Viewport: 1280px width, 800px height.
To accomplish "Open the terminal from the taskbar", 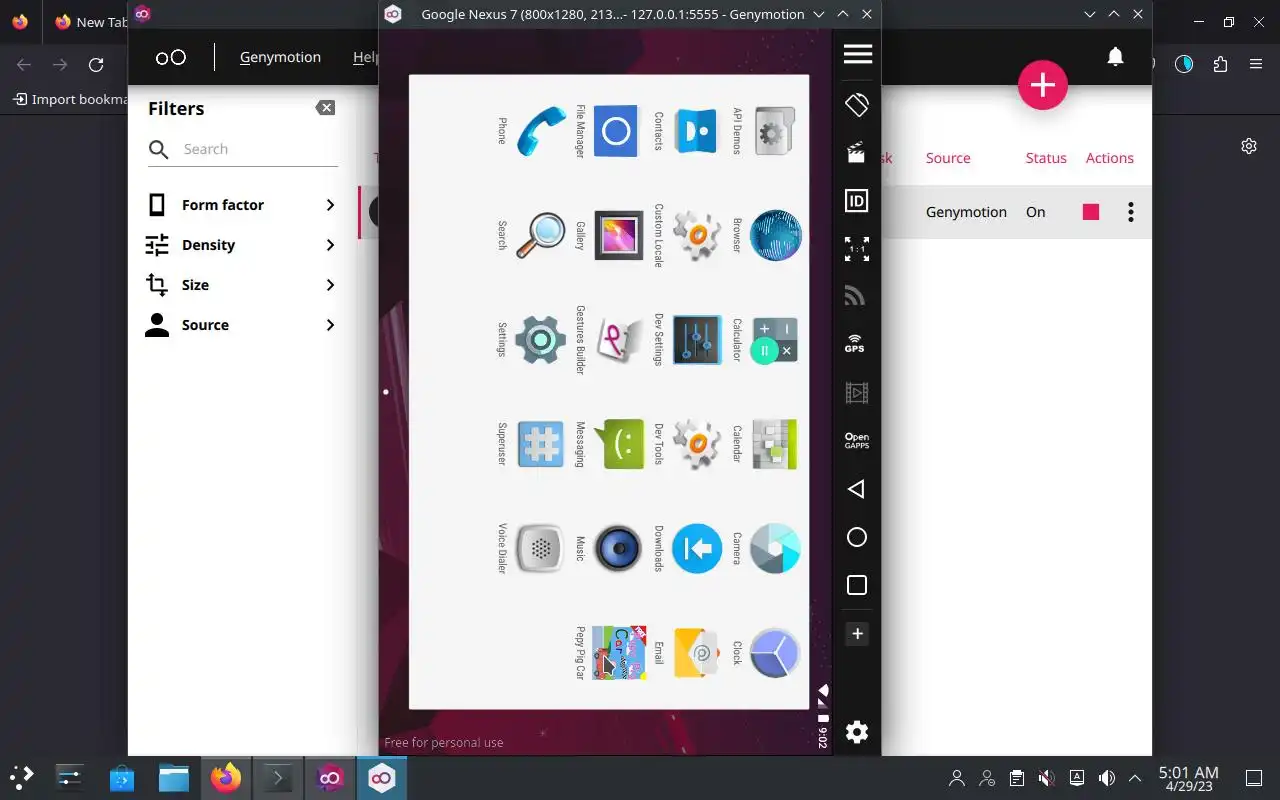I will click(x=277, y=777).
